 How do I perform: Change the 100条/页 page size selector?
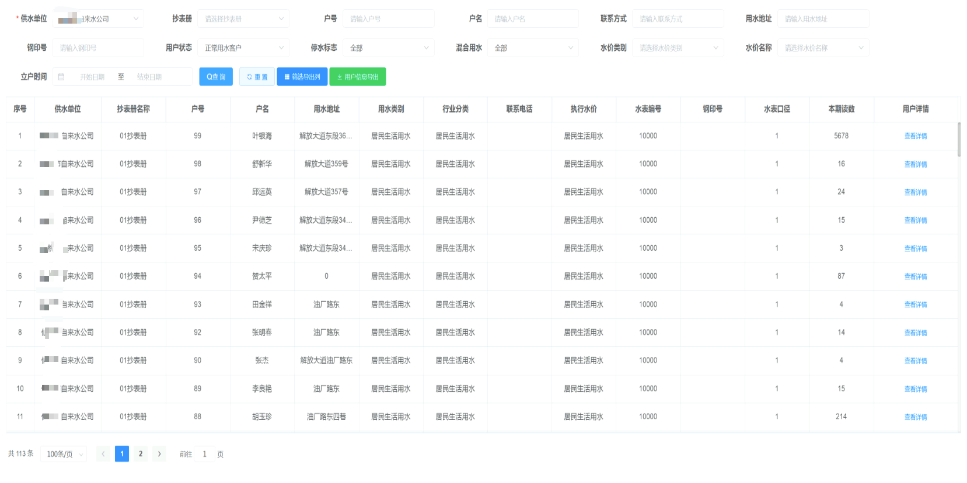(64, 454)
